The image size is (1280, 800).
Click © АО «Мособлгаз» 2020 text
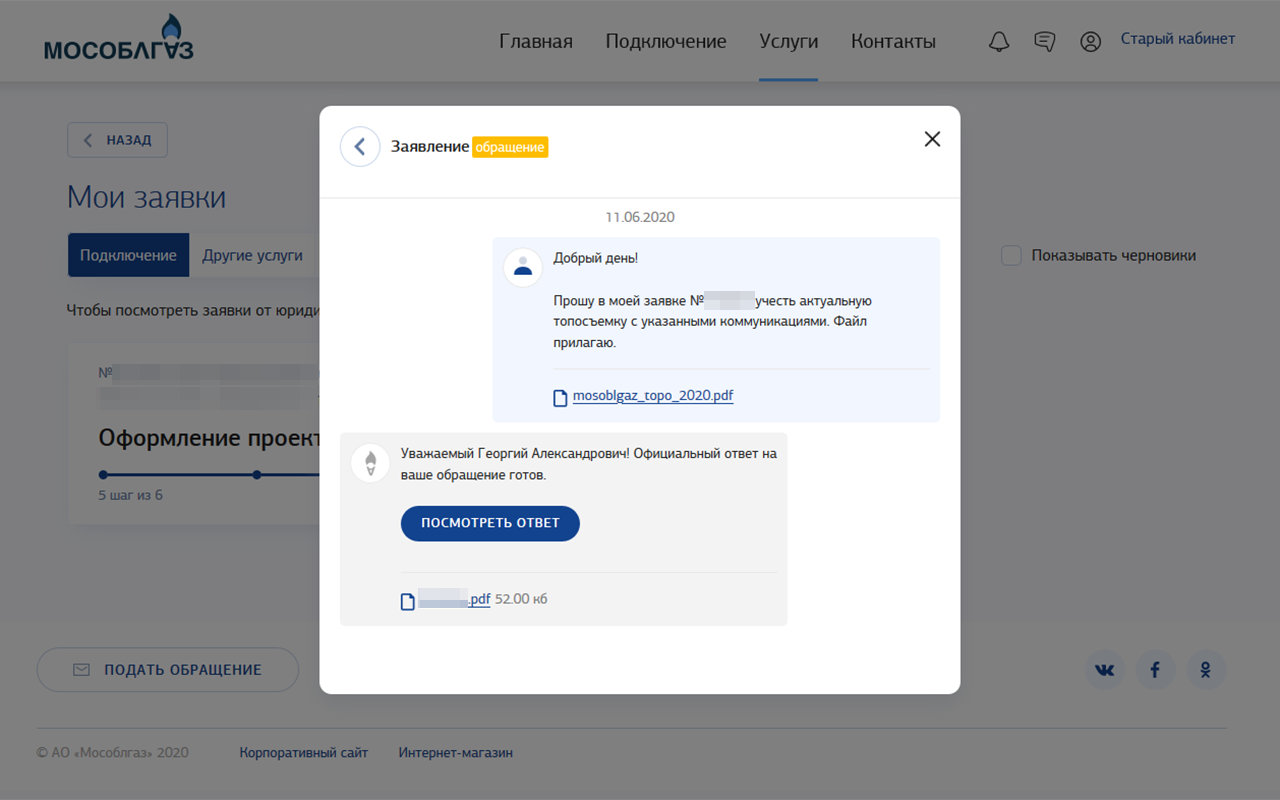tap(112, 752)
